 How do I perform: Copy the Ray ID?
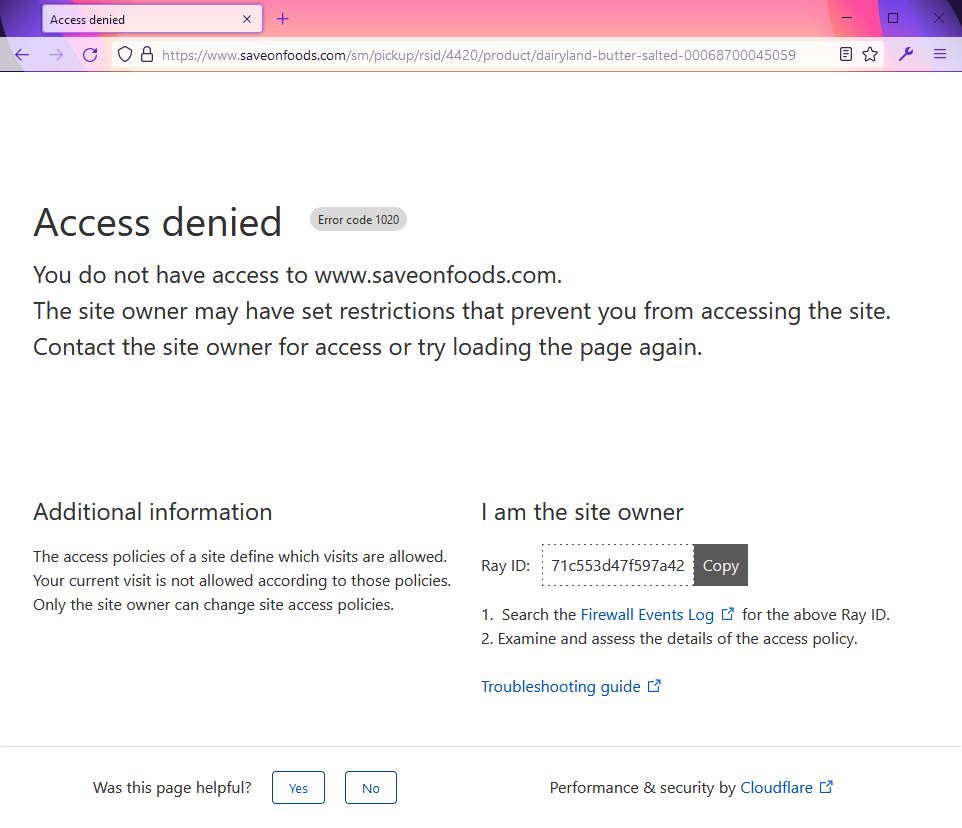pos(720,565)
